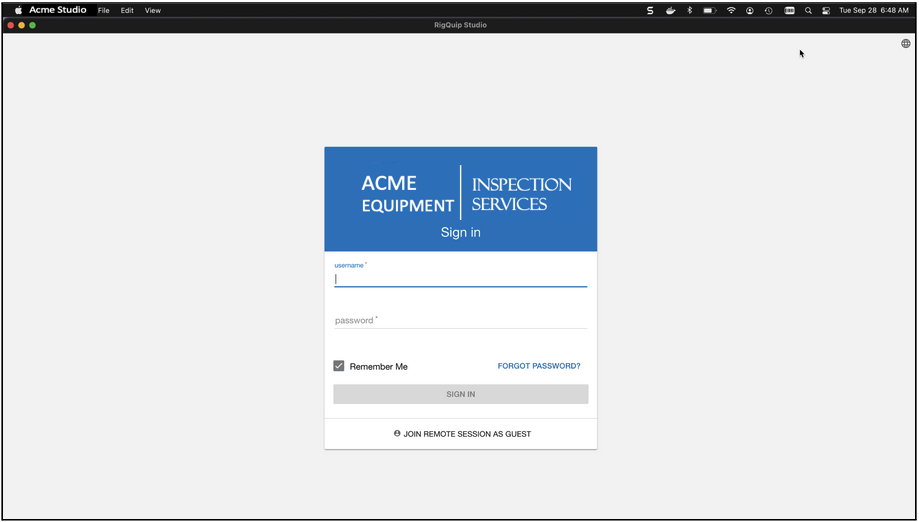Click the Docker whale menu bar icon
The width and height of the screenshot is (919, 522).
tap(670, 11)
